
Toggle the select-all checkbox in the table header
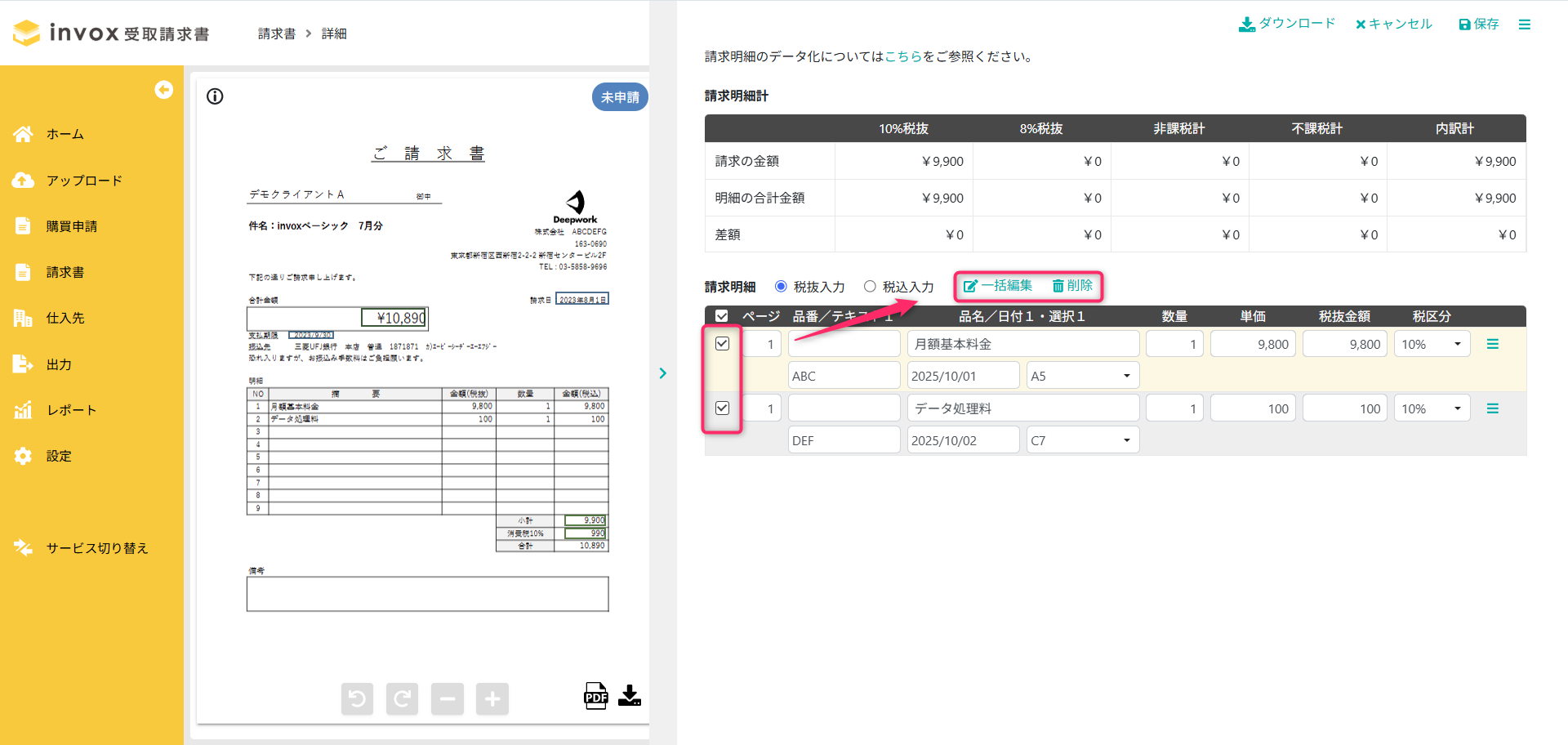(721, 316)
